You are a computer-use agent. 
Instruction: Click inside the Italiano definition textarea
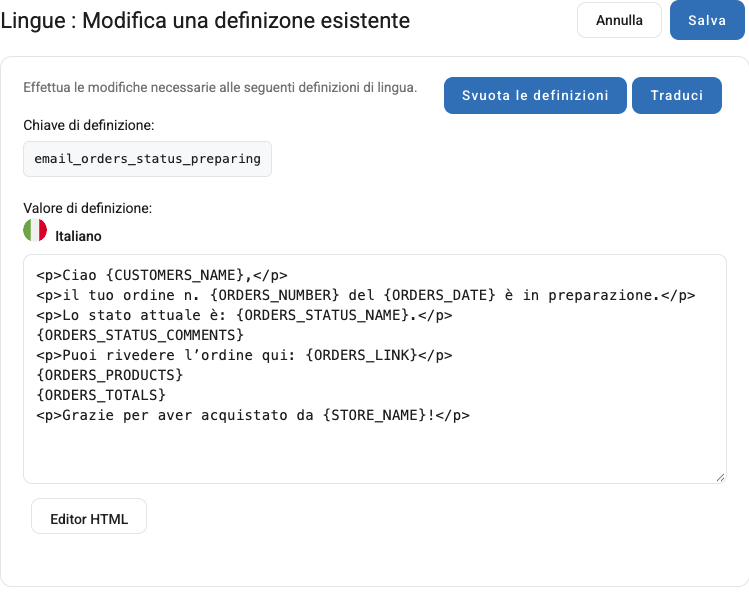point(375,369)
